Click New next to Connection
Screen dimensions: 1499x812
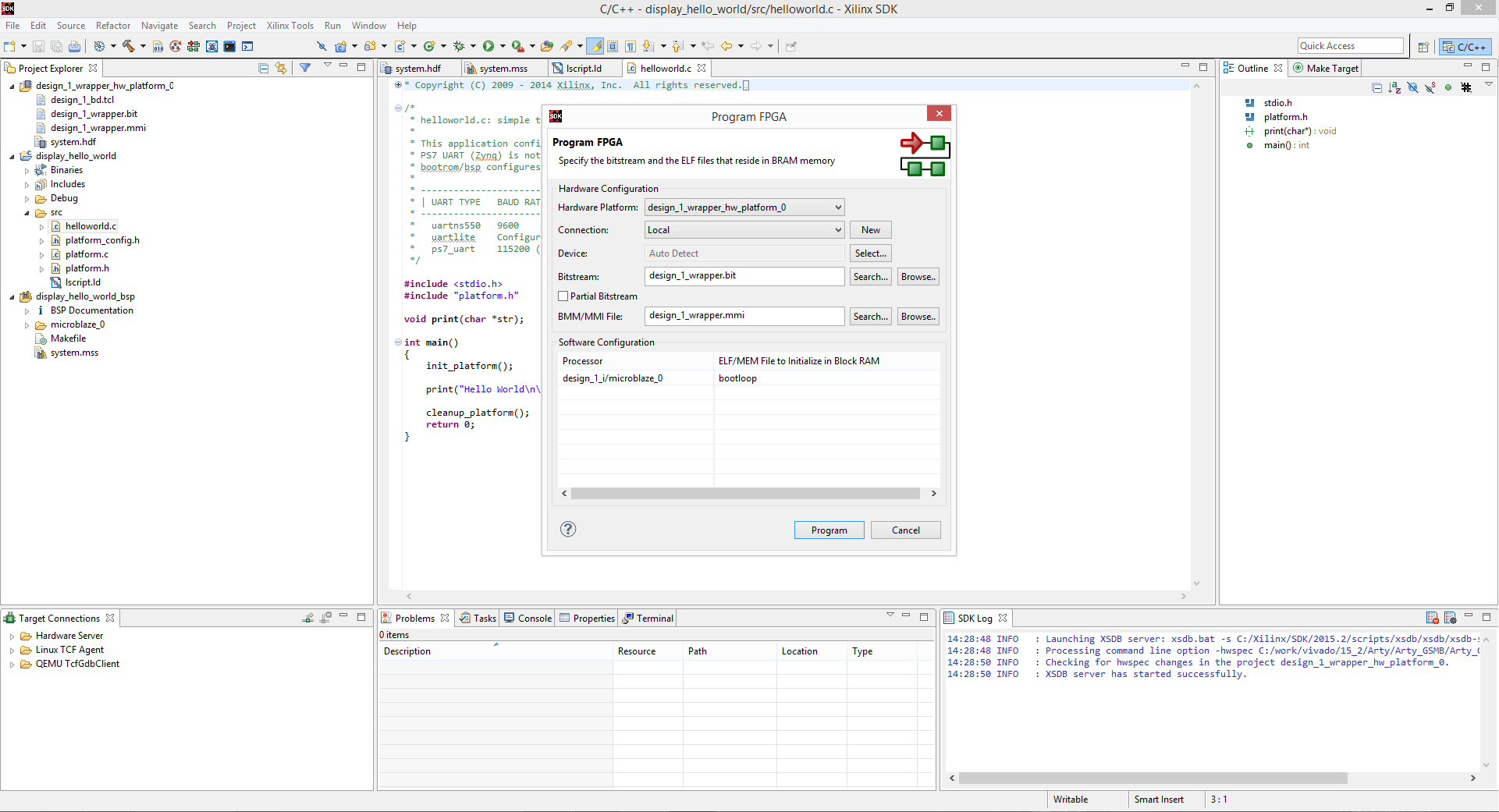pos(870,230)
